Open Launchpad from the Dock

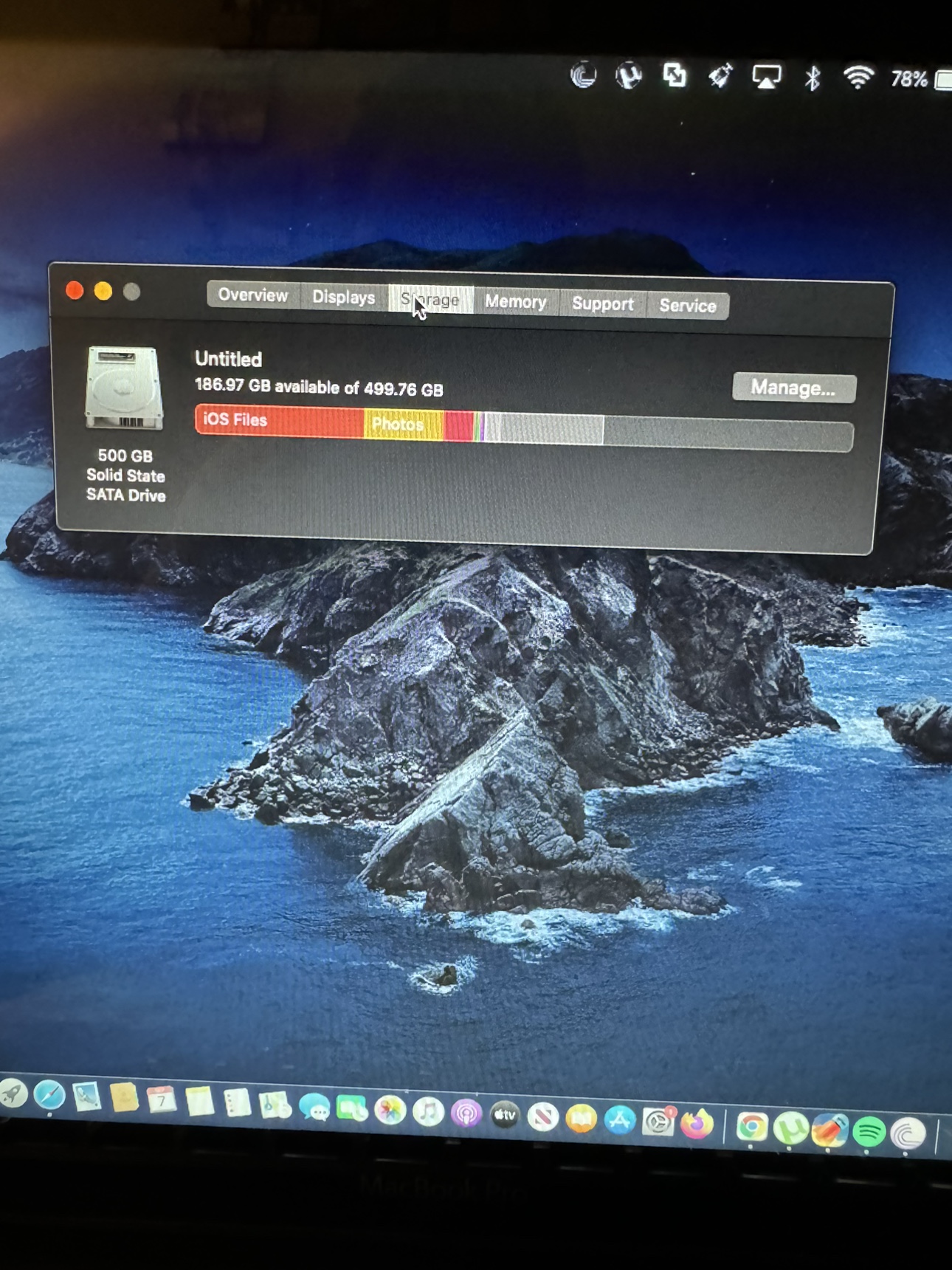coord(12,1094)
